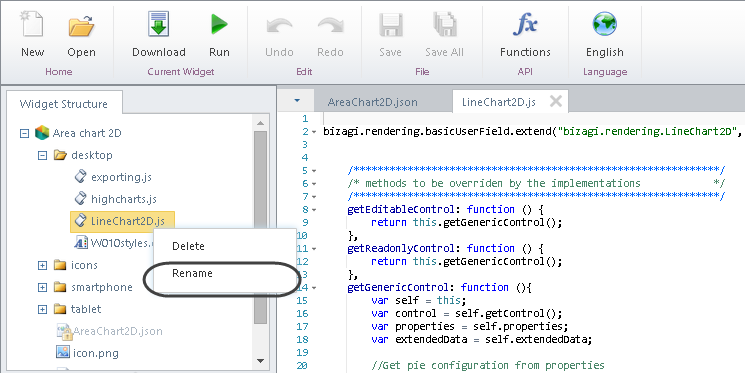Click the tablet folder icon
Screen dimensions: 745x373
click(60, 309)
